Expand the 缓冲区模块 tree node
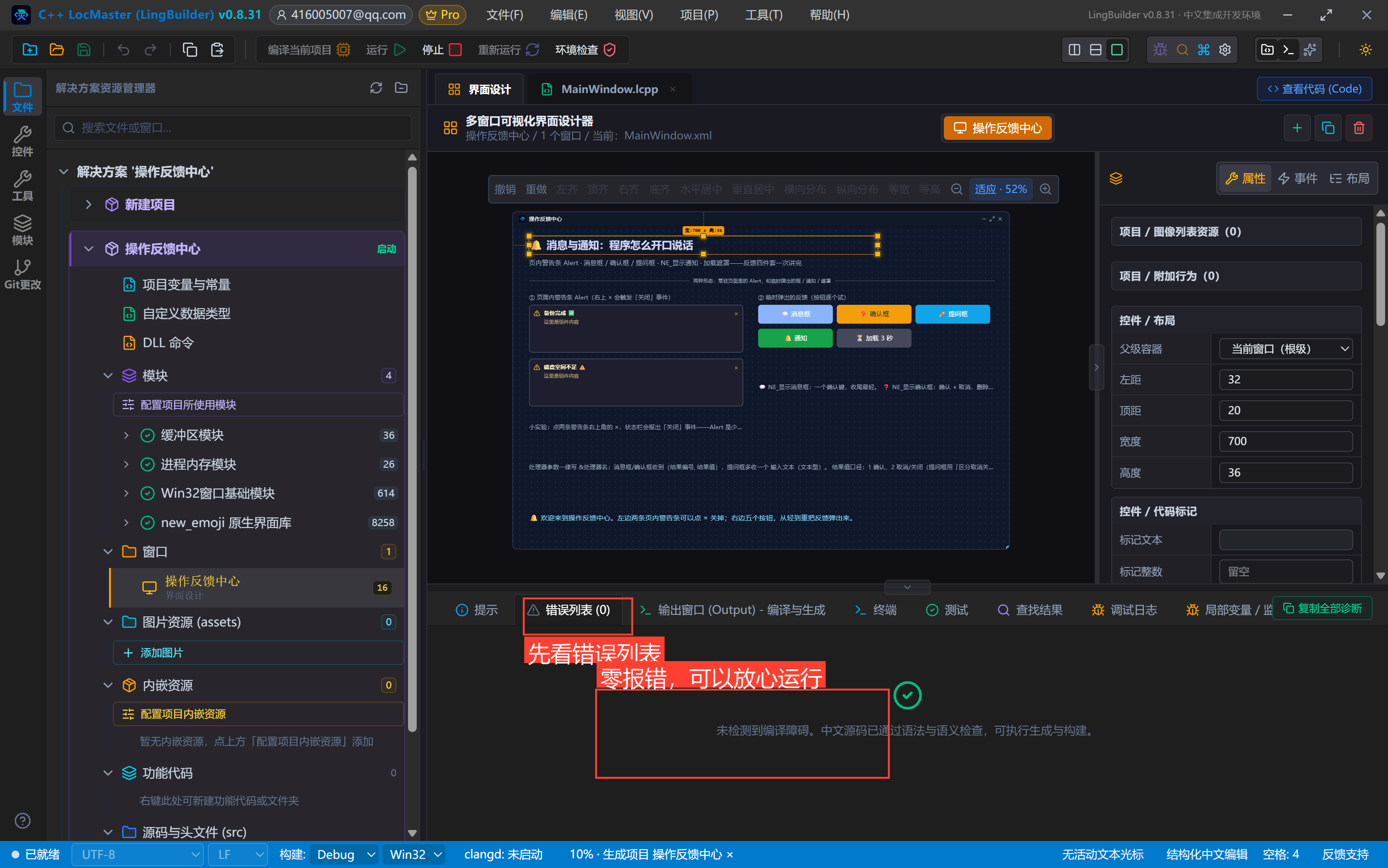This screenshot has width=1388, height=868. pos(126,435)
